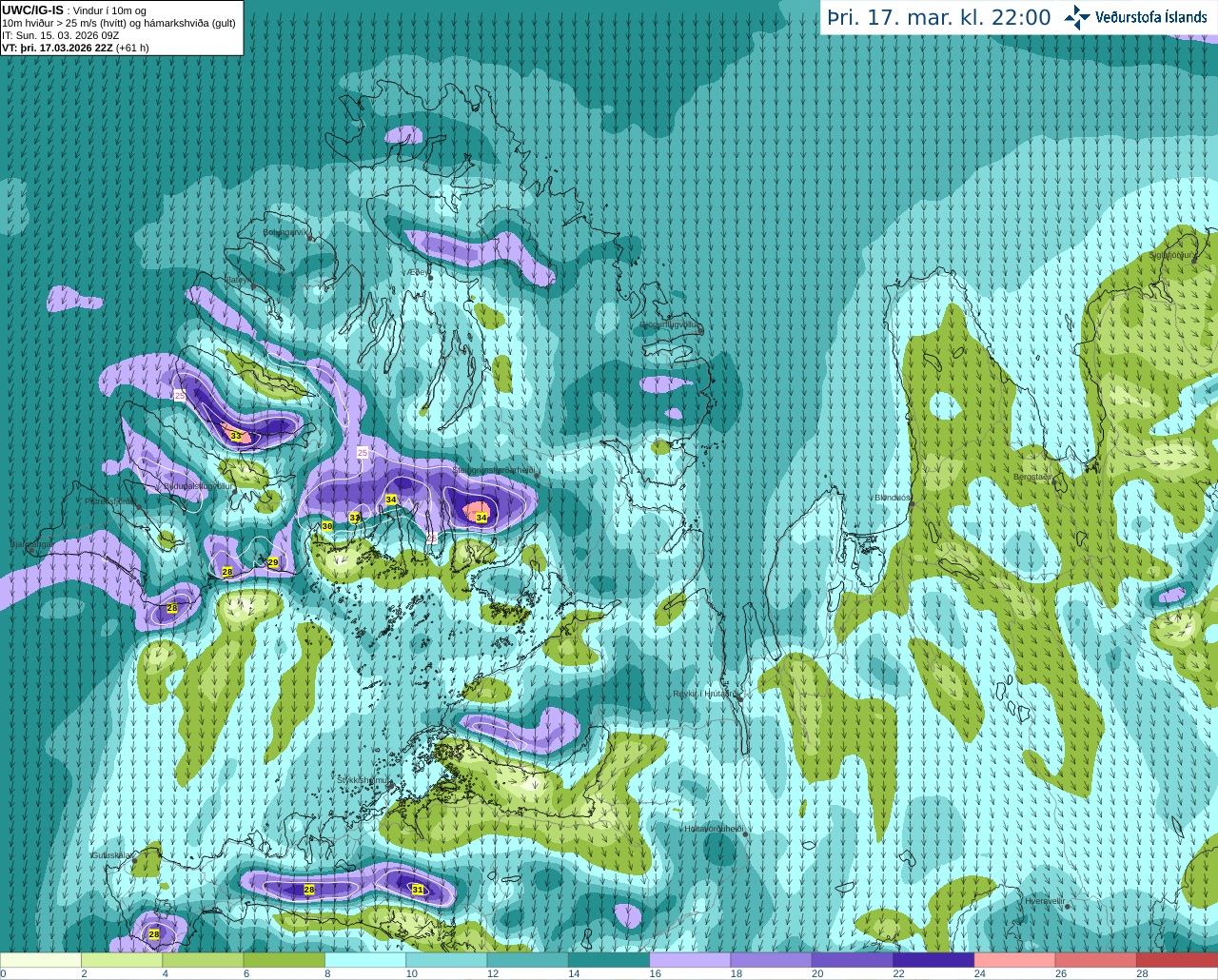Select the 16–18 m/s legend color band
Image resolution: width=1218 pixels, height=980 pixels.
[x=690, y=960]
